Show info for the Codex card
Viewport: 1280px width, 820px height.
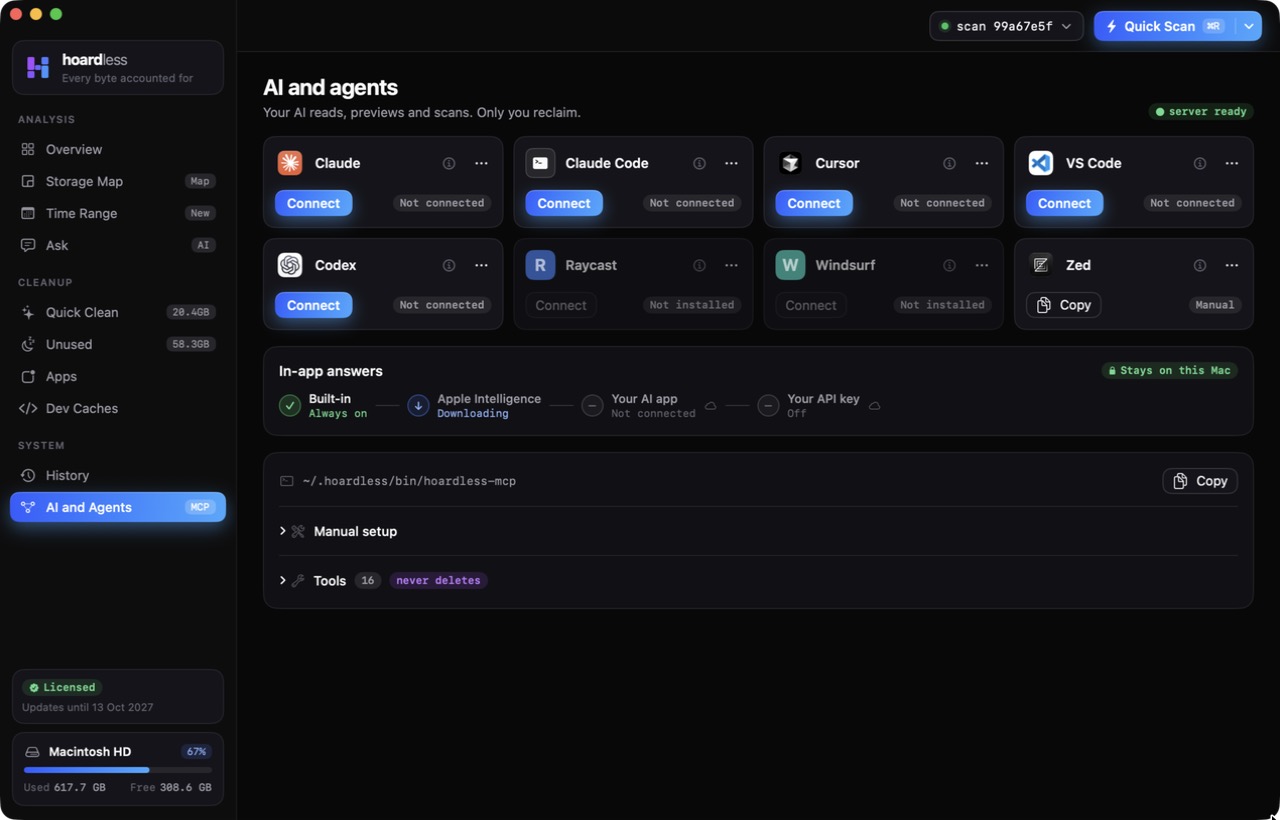tap(449, 265)
